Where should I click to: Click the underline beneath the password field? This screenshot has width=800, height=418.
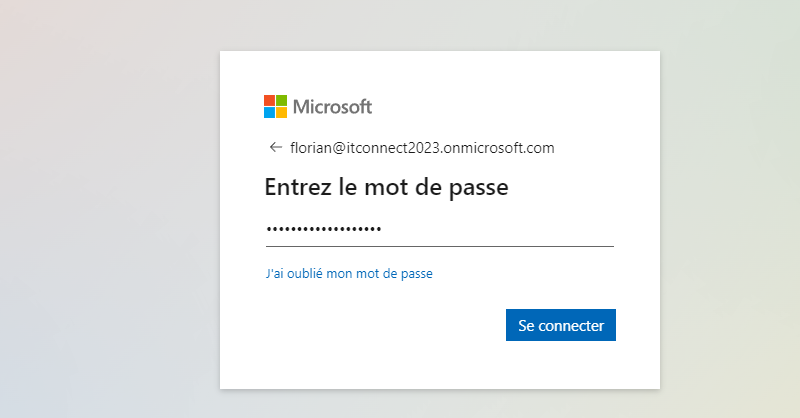(x=439, y=246)
